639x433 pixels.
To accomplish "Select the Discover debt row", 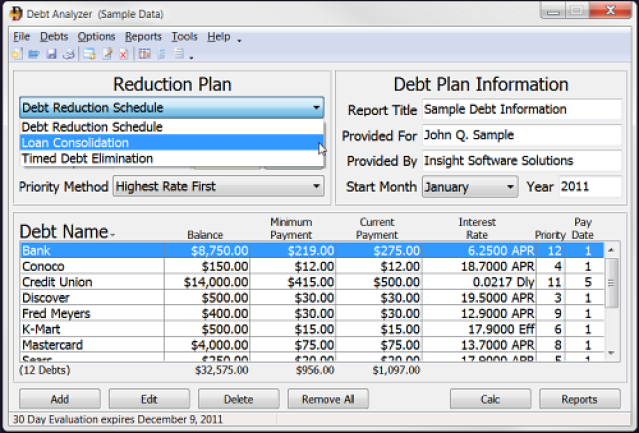I will (x=312, y=298).
